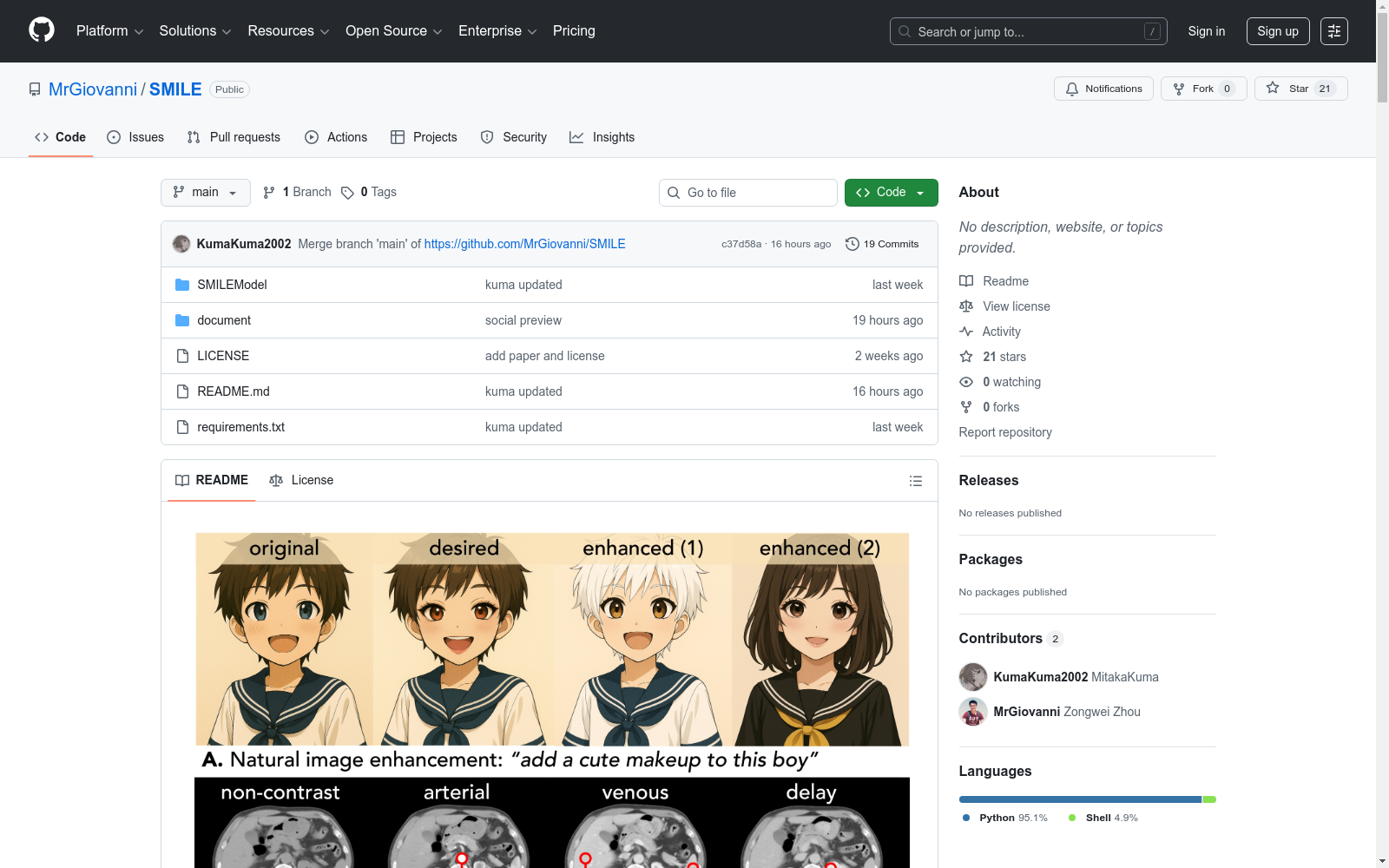
Task: Click the SMILEModel folder icon
Action: (x=182, y=285)
